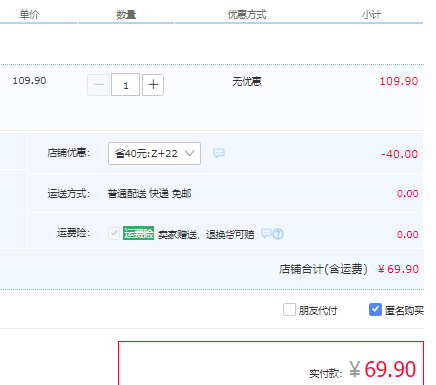Click the 无优惠 text
436x385 pixels.
(247, 81)
